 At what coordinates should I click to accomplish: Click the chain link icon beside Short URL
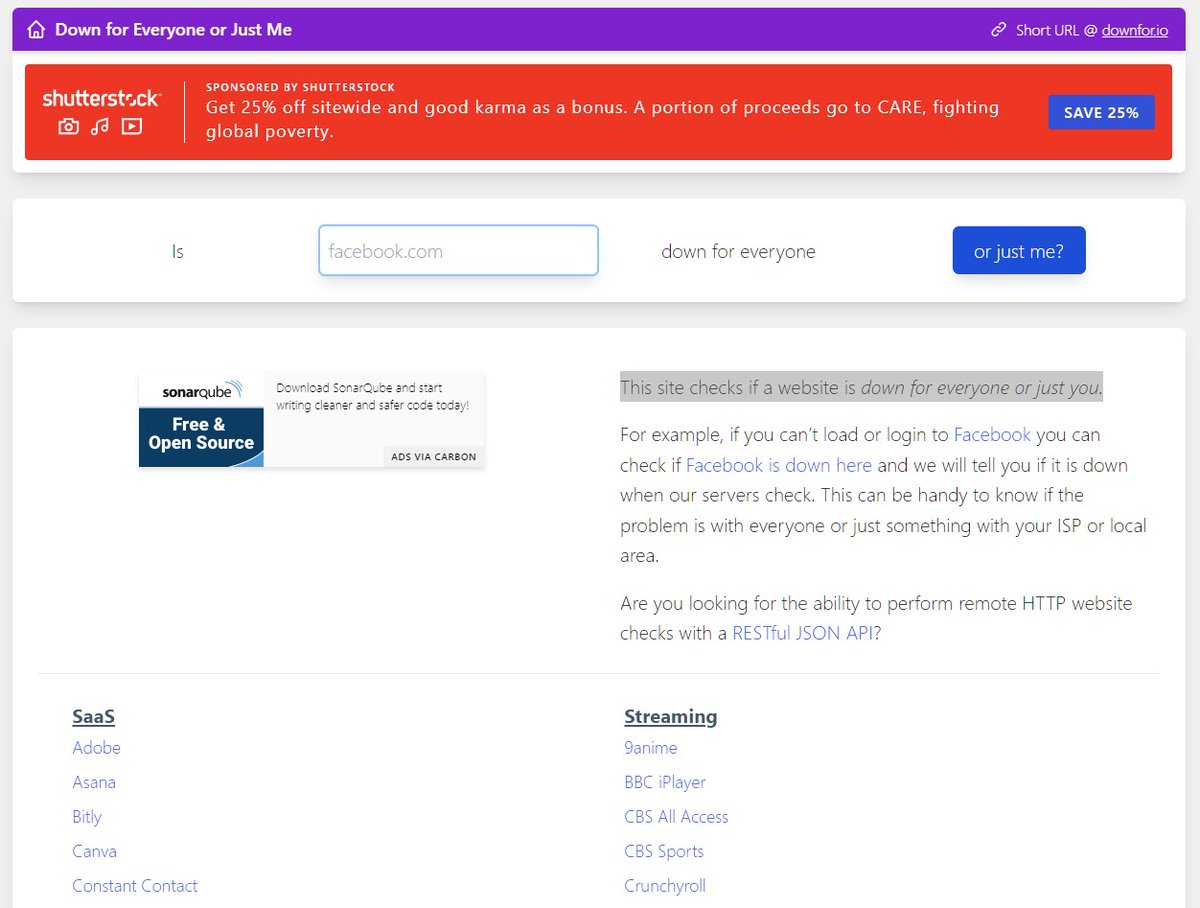click(x=998, y=30)
